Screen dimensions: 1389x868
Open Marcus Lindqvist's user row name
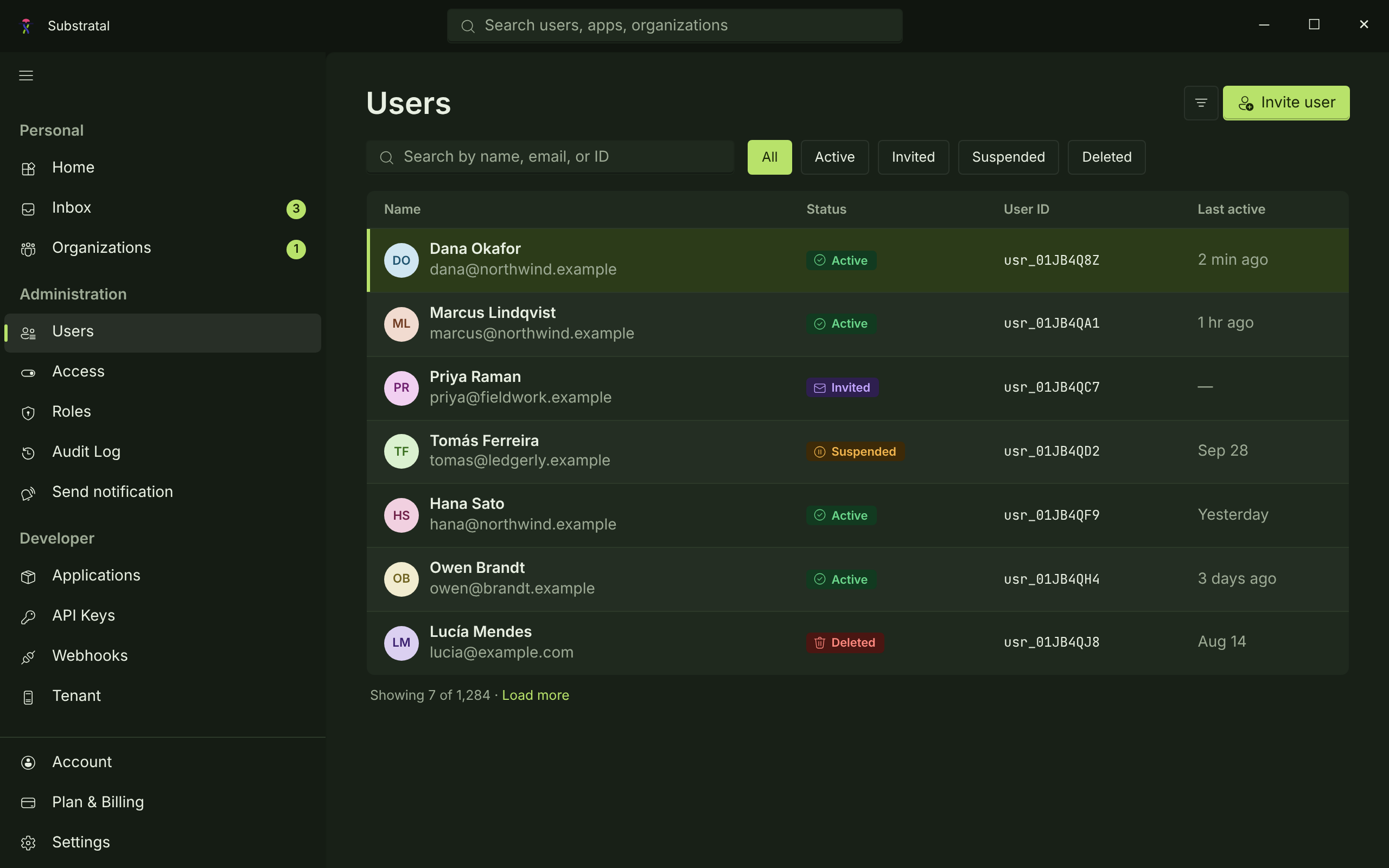tap(493, 313)
